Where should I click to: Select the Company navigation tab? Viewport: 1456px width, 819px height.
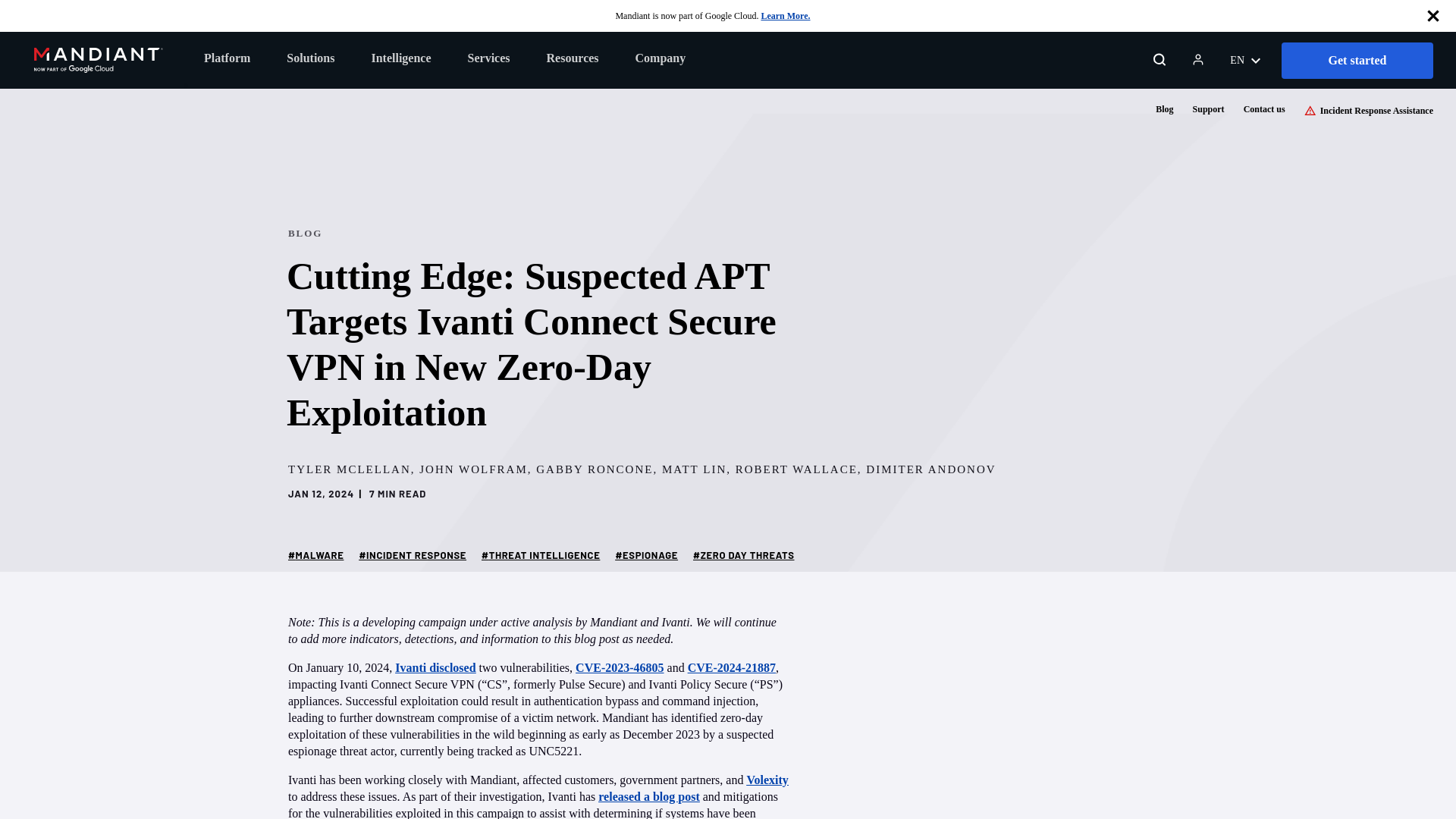coord(660,58)
